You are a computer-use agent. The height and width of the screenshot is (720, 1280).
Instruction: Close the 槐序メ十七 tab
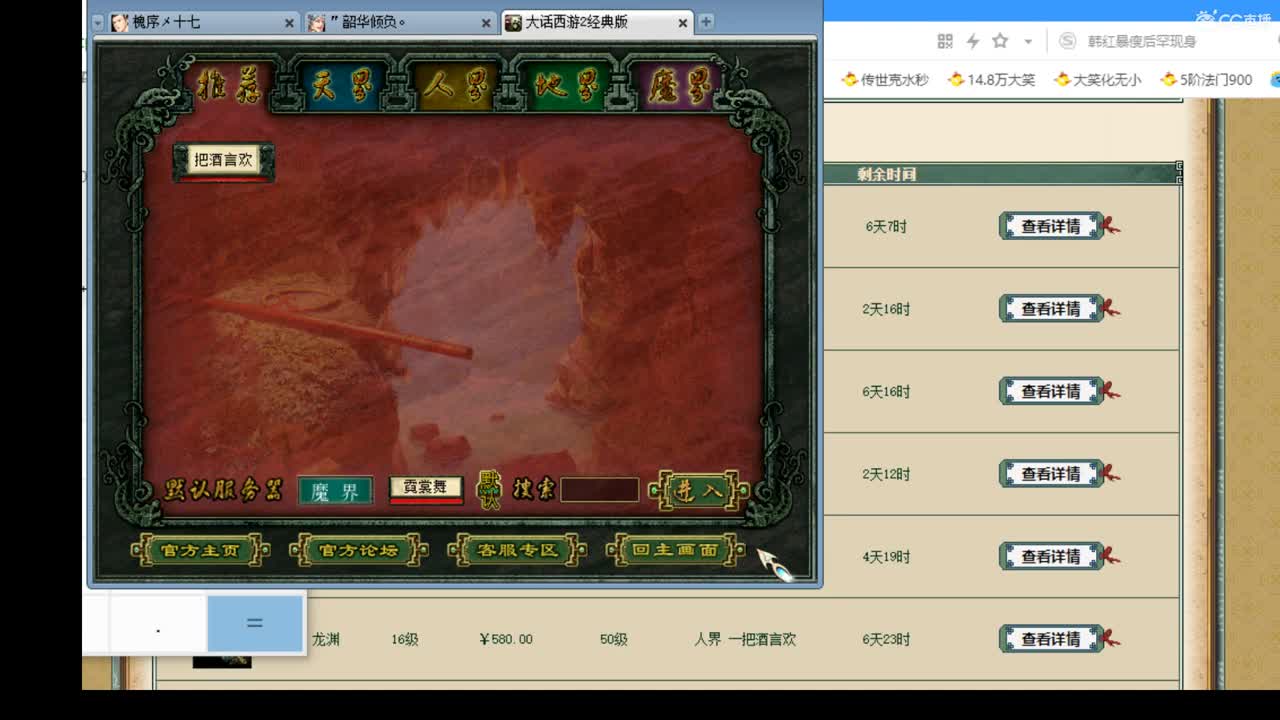click(289, 23)
